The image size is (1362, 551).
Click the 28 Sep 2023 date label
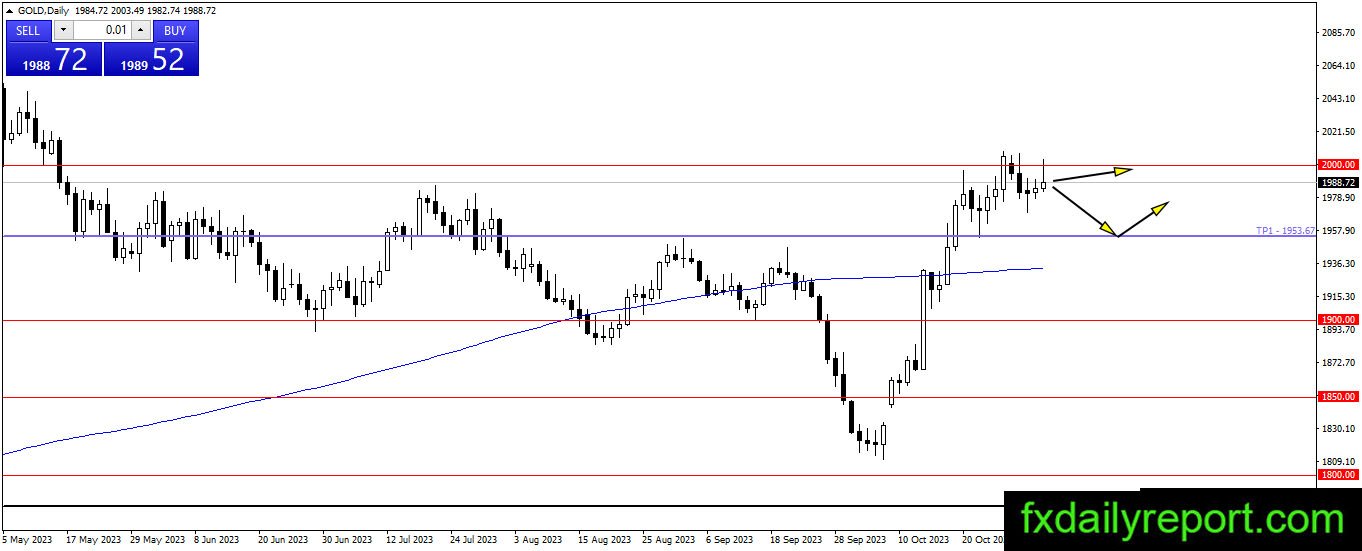pyautogui.click(x=860, y=540)
